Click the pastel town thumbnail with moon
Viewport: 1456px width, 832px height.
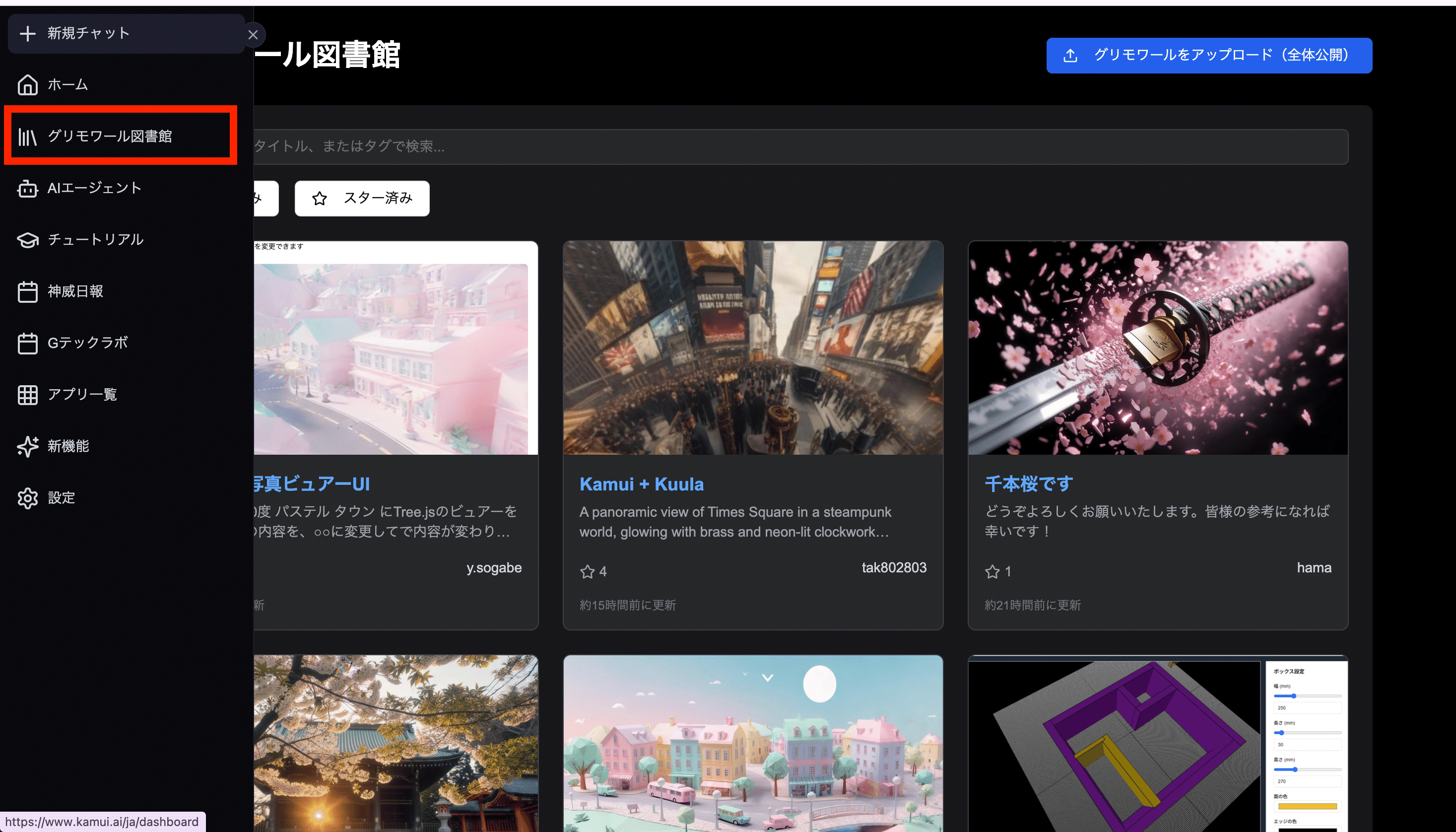(752, 743)
